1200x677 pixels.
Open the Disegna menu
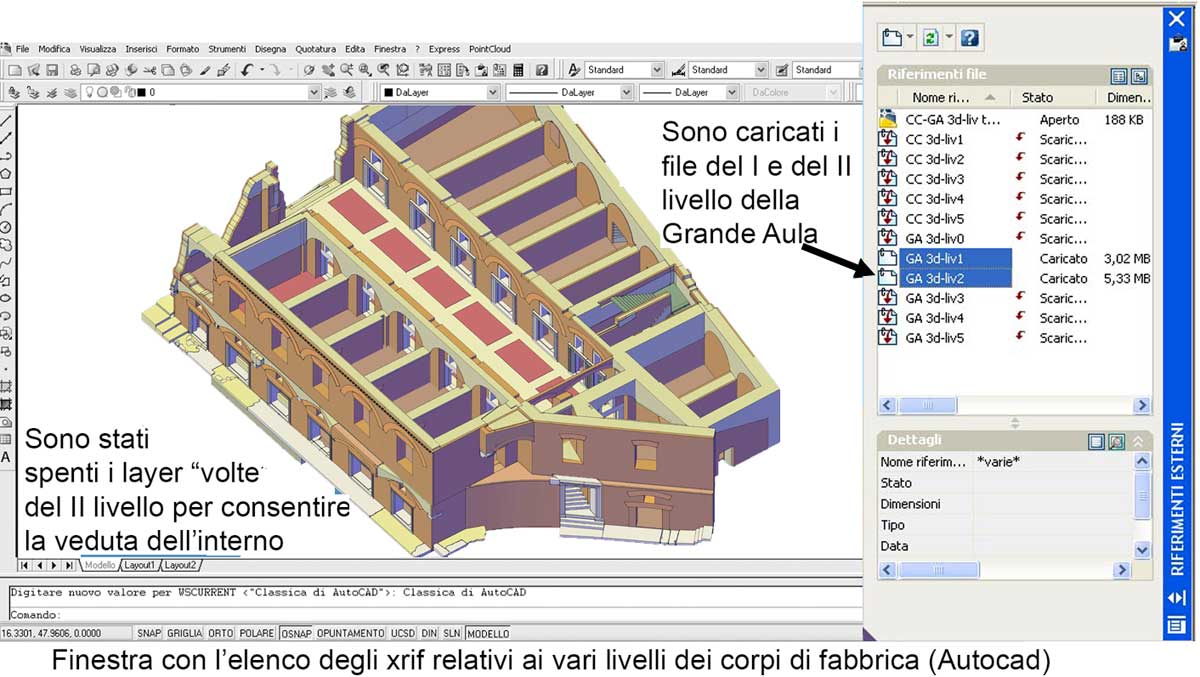pyautogui.click(x=270, y=48)
